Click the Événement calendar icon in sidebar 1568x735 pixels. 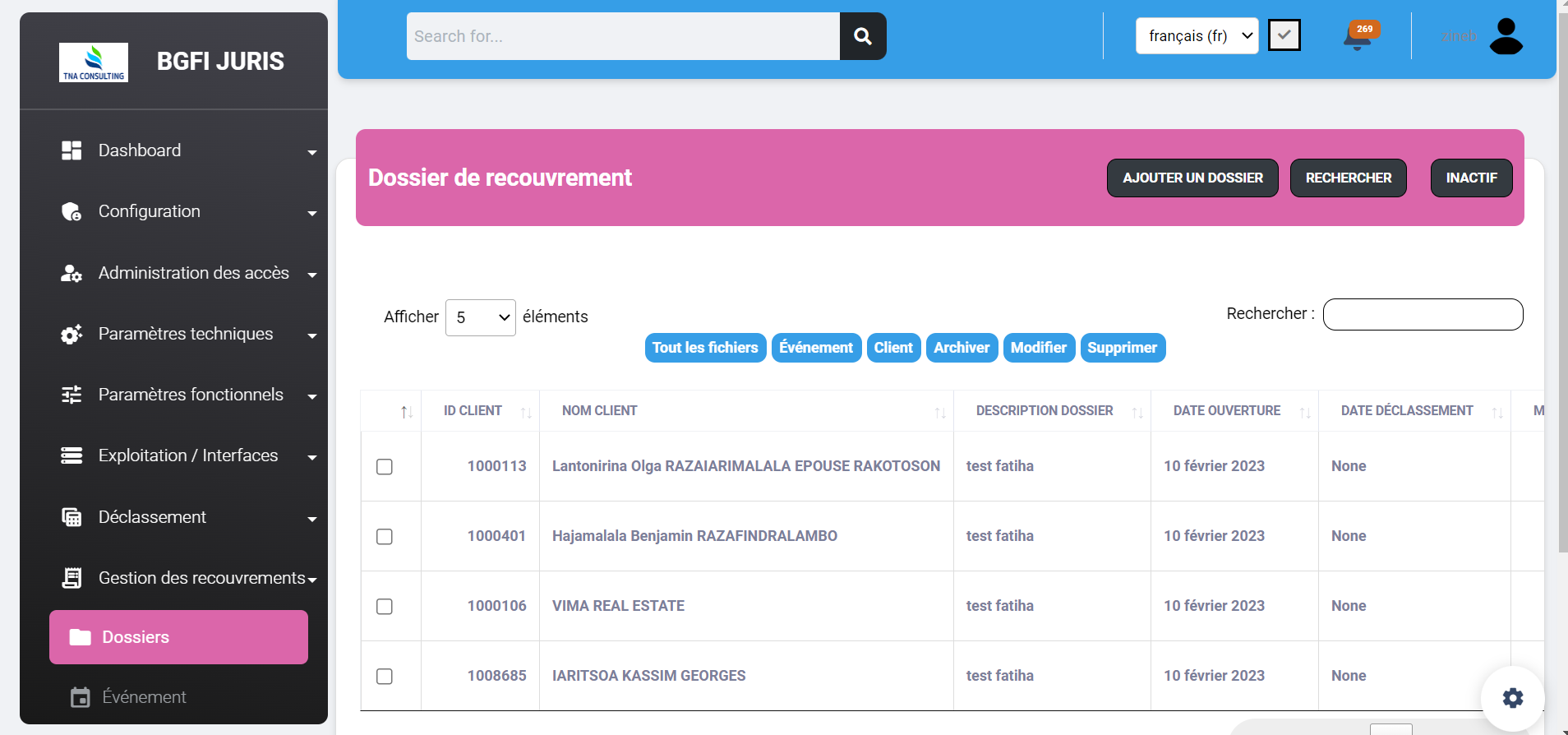click(x=80, y=697)
